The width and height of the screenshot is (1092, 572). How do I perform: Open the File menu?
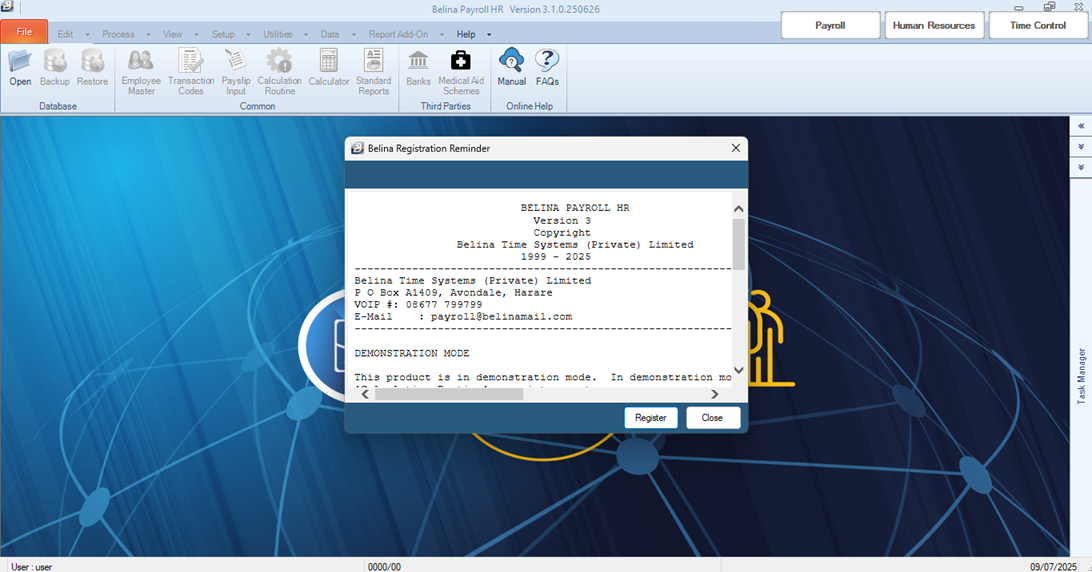pos(24,32)
